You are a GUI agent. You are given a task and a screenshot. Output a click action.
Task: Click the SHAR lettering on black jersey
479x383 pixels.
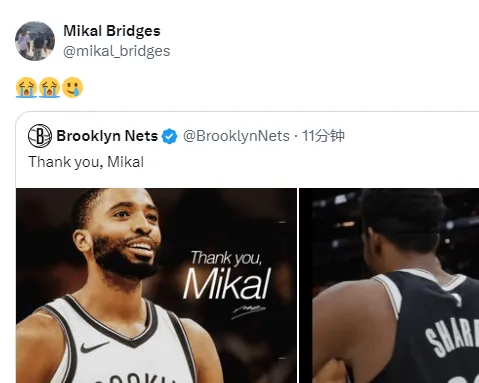point(453,337)
